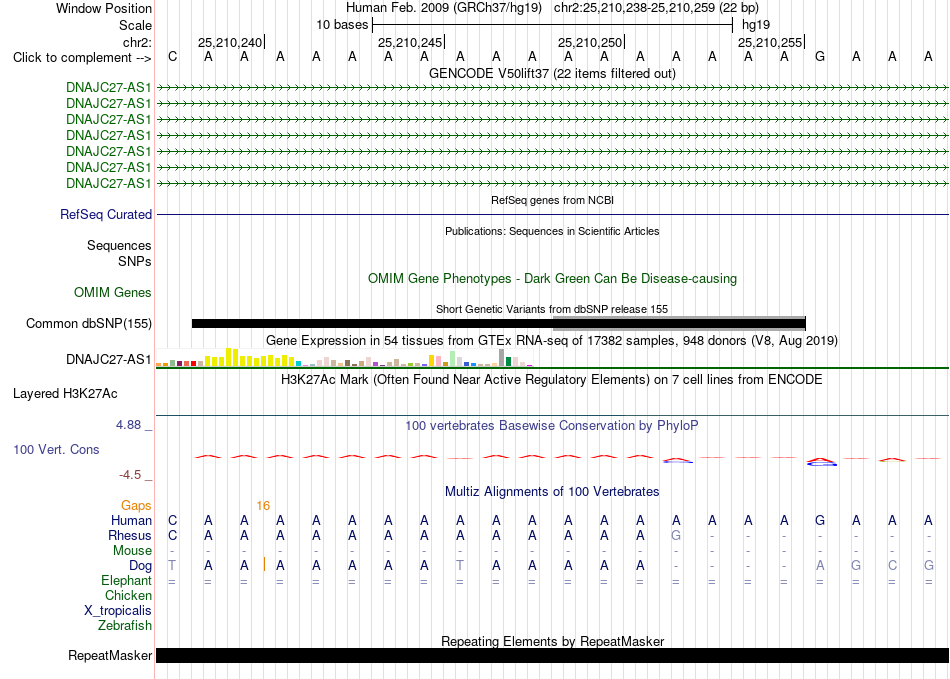Click the PhyloP maximum value 4.88
The height and width of the screenshot is (679, 950).
coord(128,425)
